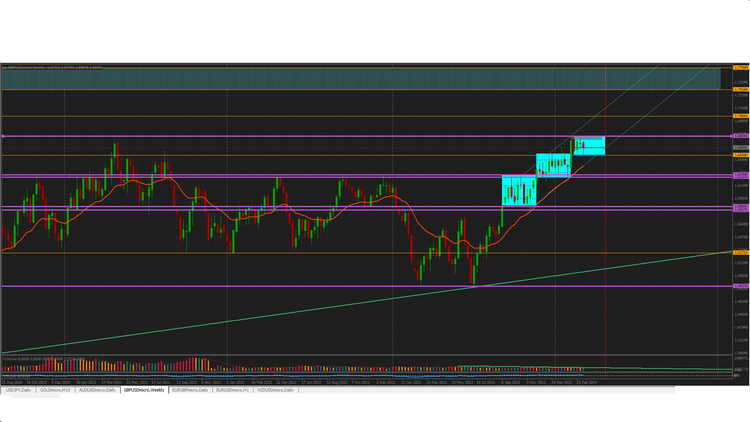Switch to the EURGBPmicro,Daily tab
The image size is (750, 422).
coord(190,390)
